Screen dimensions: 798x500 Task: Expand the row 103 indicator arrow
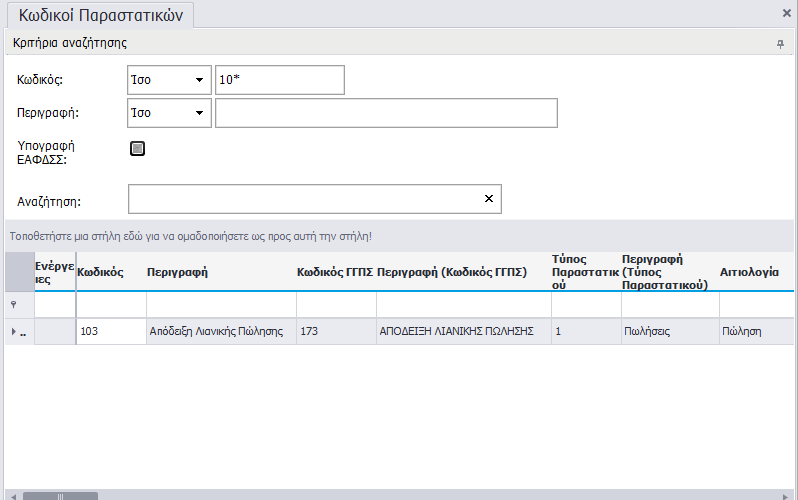tap(13, 331)
